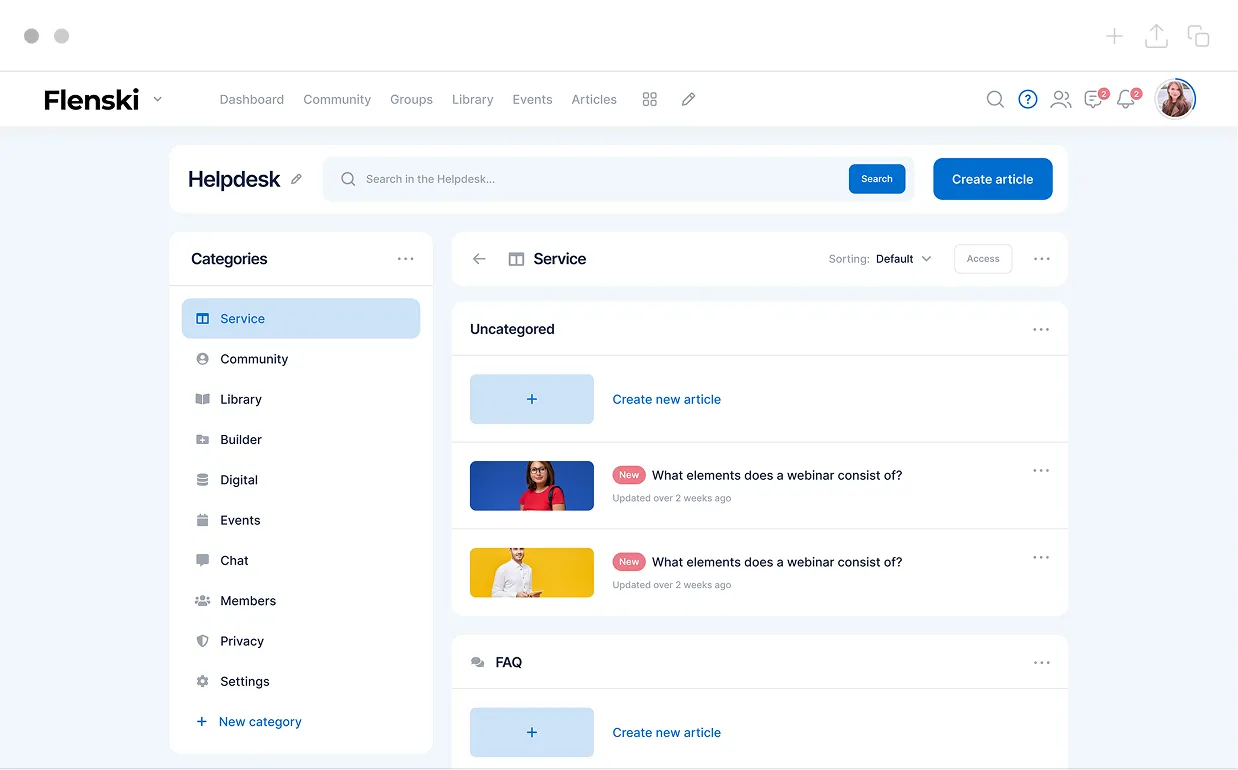Image resolution: width=1238 pixels, height=770 pixels.
Task: Click the search magnifier icon in top navigation
Action: tap(995, 99)
